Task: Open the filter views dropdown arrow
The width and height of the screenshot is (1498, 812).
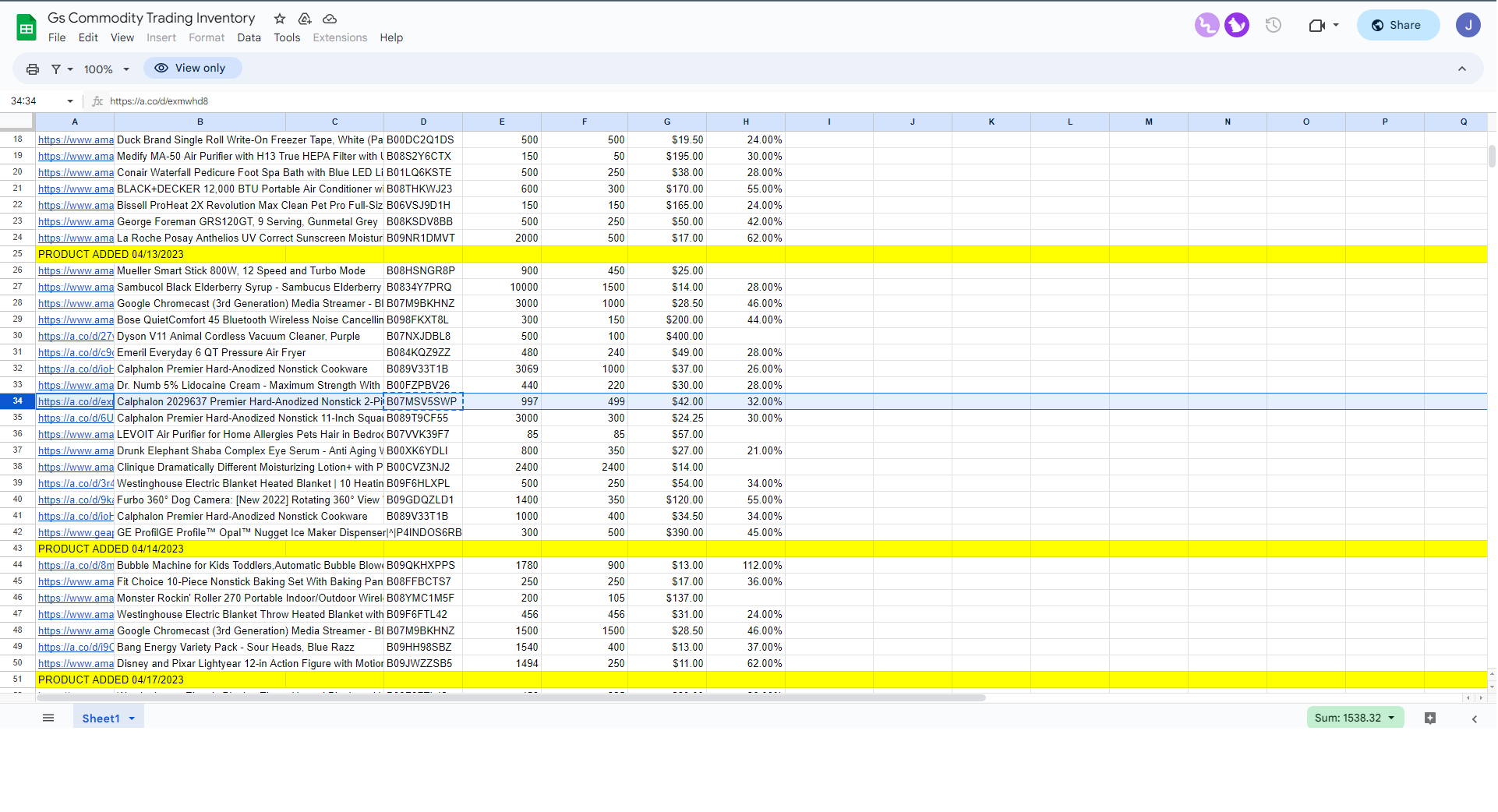Action: (x=70, y=69)
